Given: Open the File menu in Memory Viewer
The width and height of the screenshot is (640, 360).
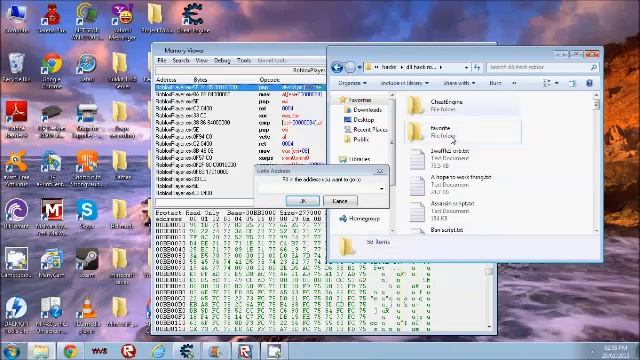Looking at the screenshot, I should (x=162, y=60).
